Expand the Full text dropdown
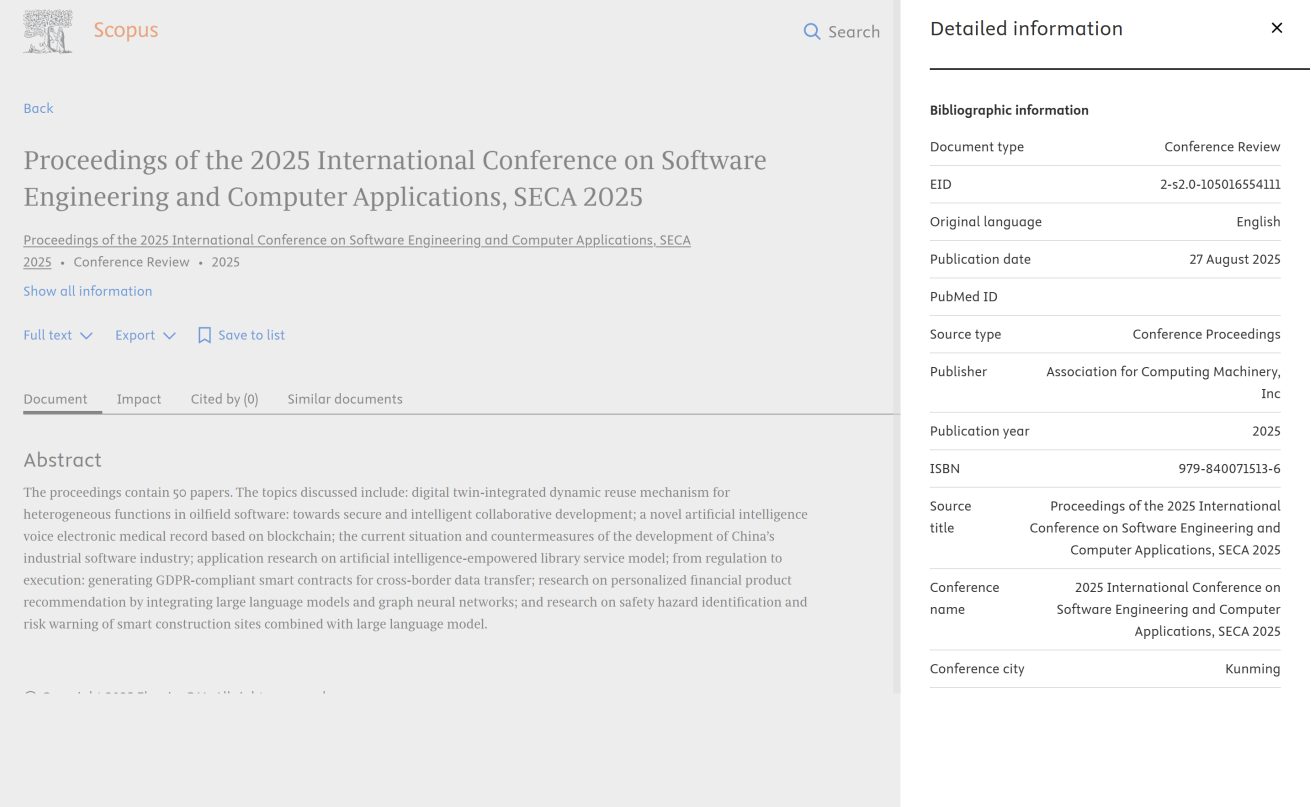The image size is (1311, 807). [58, 335]
